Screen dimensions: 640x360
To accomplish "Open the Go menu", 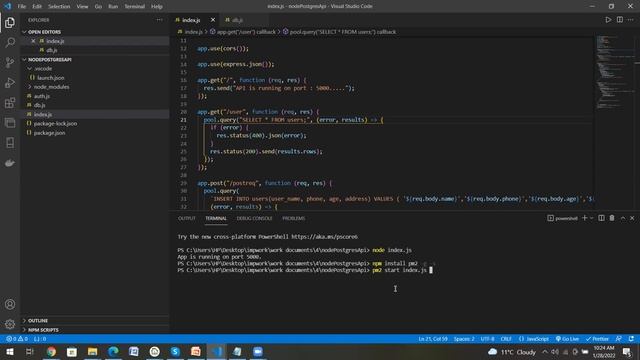I will point(98,7).
